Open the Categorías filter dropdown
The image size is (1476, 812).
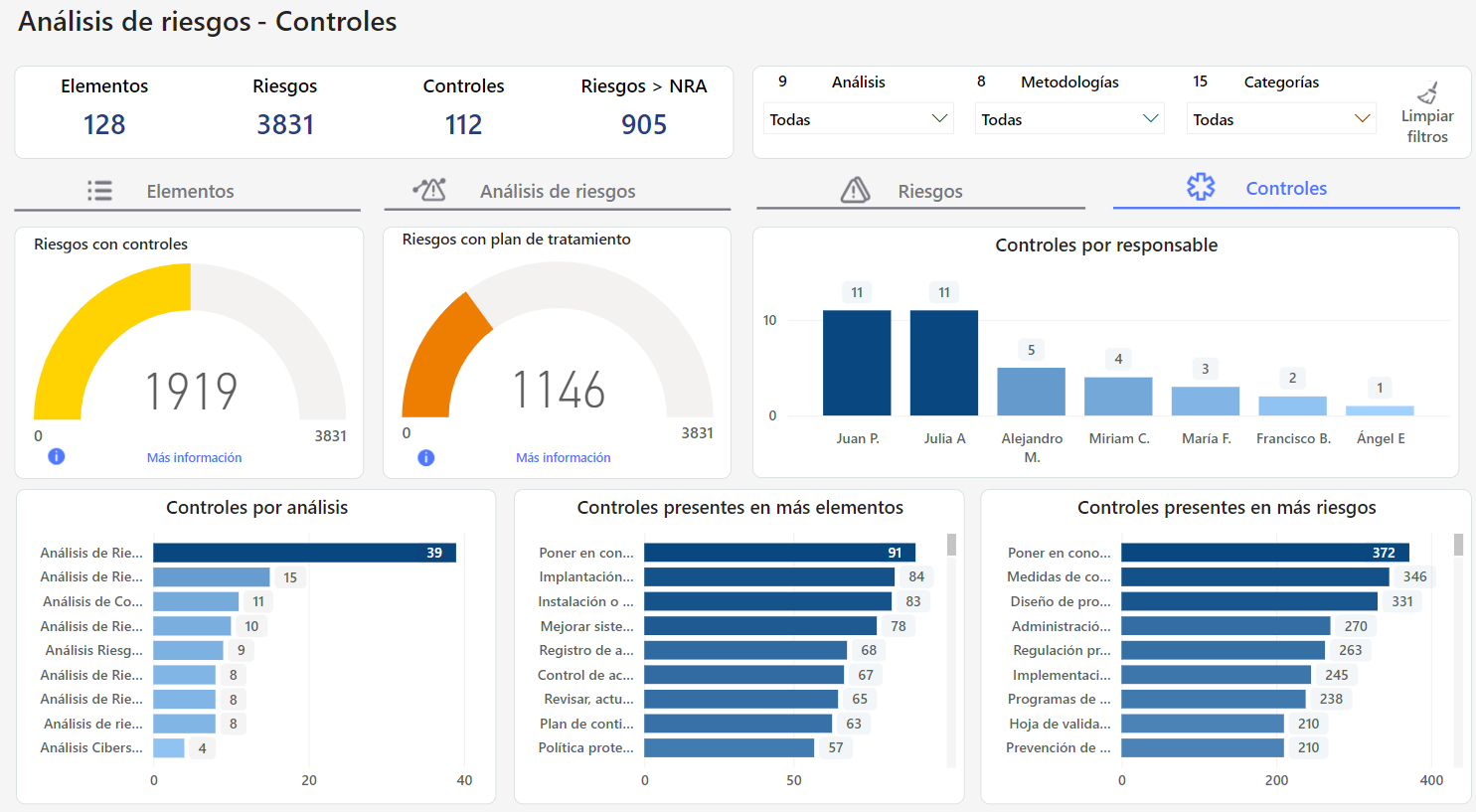click(x=1280, y=119)
